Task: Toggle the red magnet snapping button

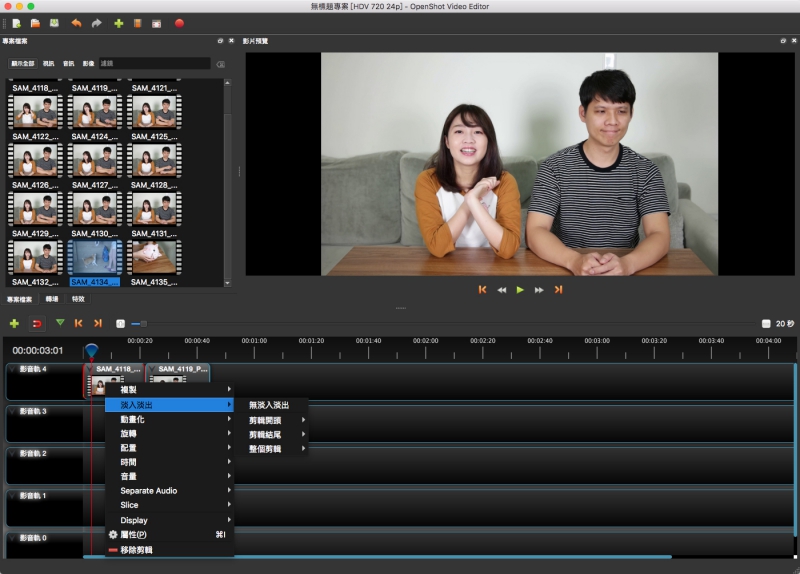Action: (x=37, y=323)
